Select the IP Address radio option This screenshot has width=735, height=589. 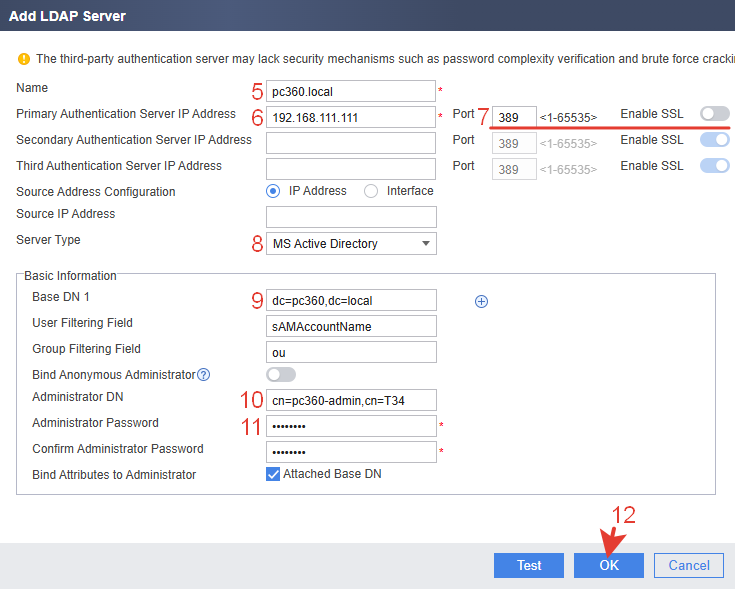(273, 191)
